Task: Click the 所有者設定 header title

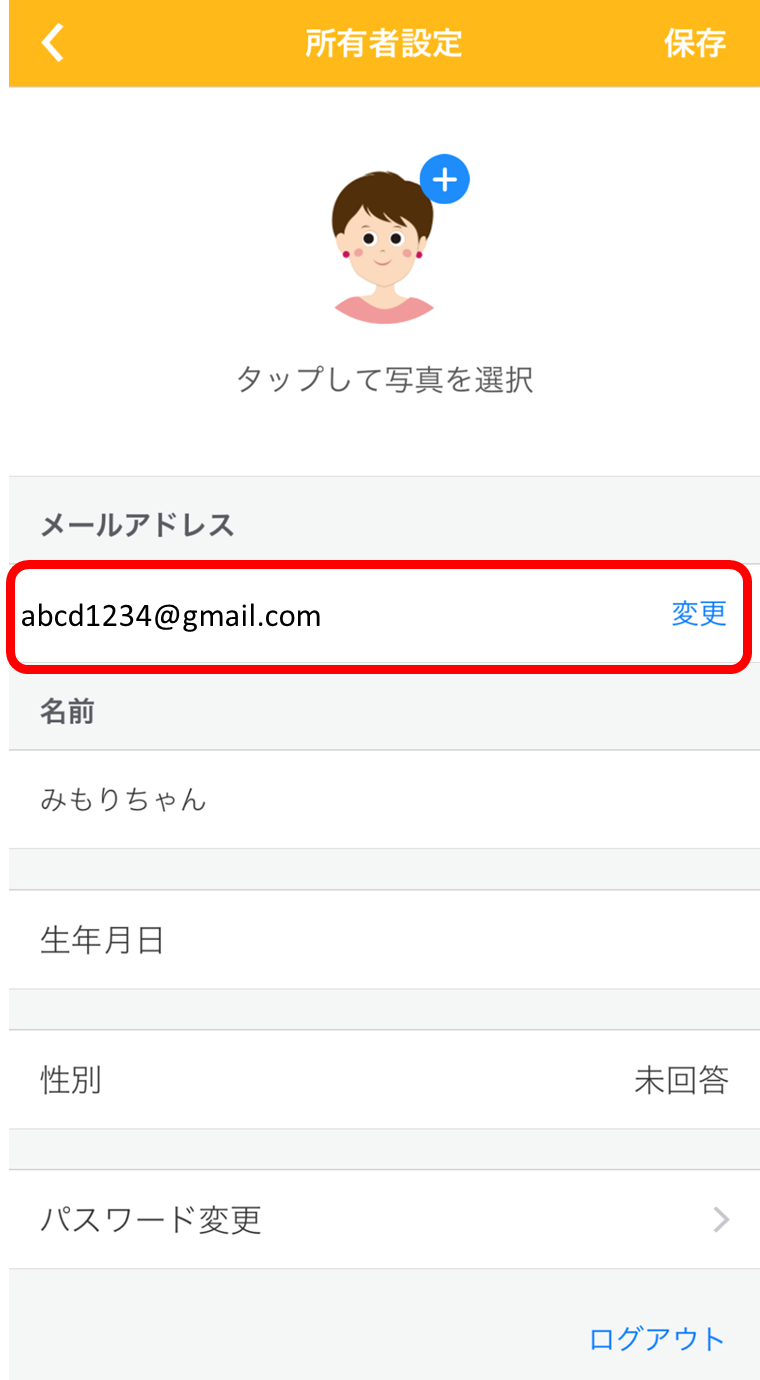Action: coord(384,43)
